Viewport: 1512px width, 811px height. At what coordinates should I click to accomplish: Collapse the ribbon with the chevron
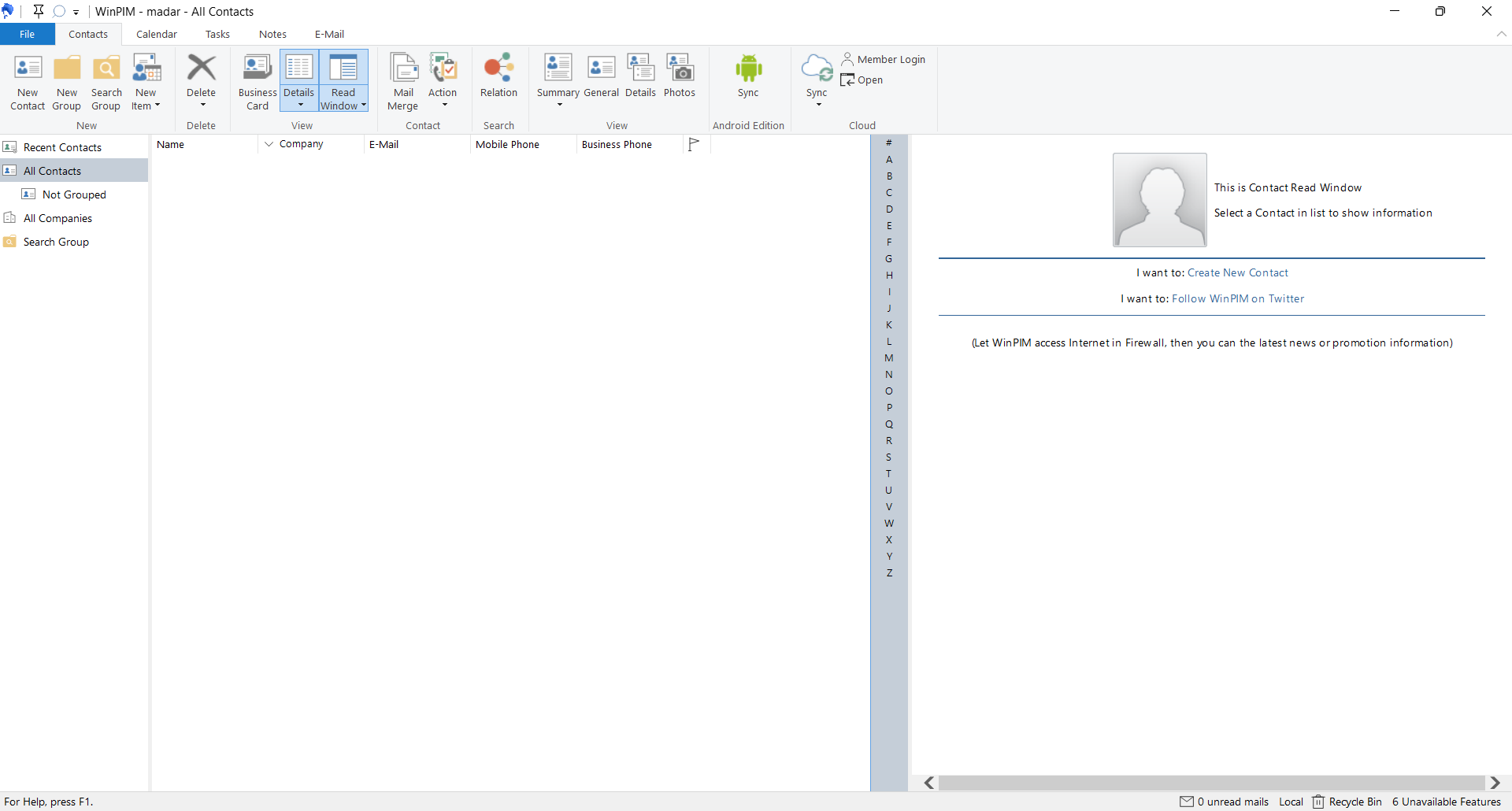[1501, 34]
